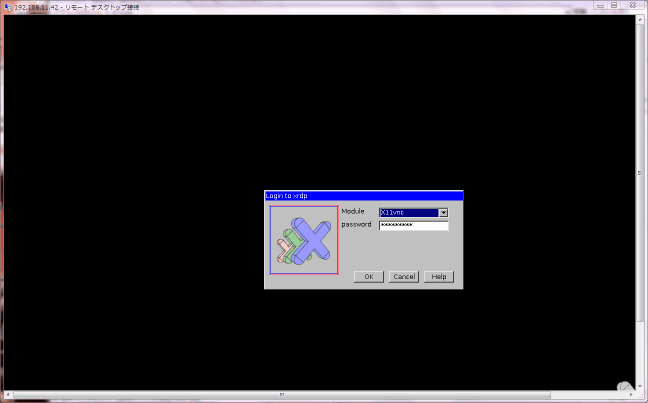Click the xrdp X logo image
The height and width of the screenshot is (403, 648).
[x=304, y=240]
